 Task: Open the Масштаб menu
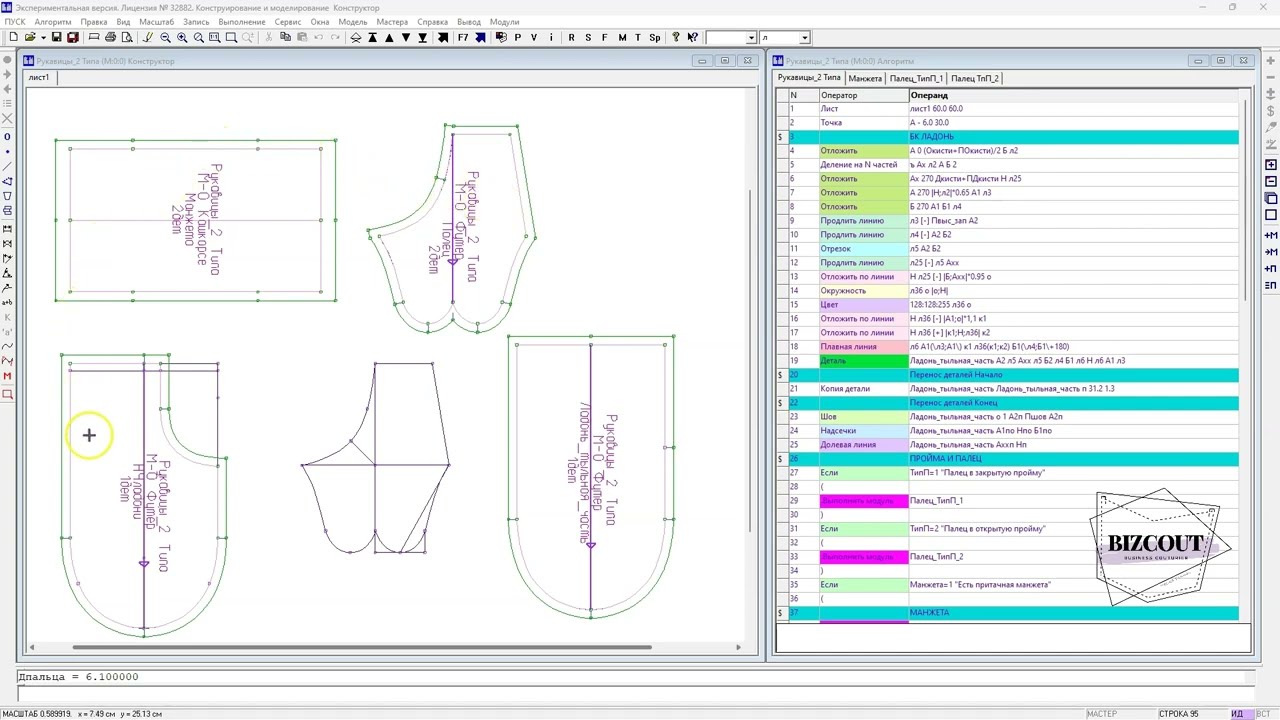[x=156, y=22]
